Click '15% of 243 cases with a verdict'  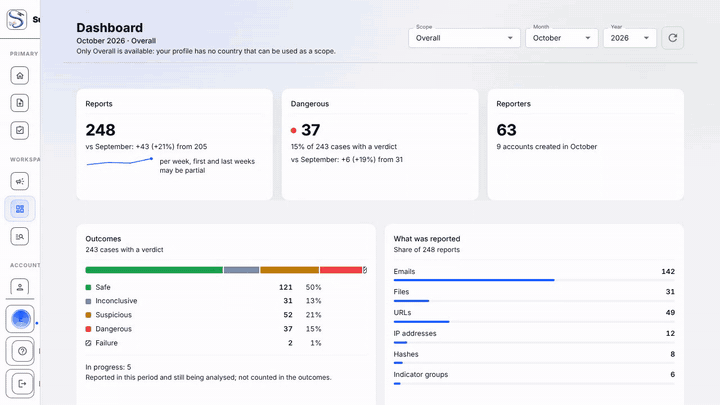[343, 147]
